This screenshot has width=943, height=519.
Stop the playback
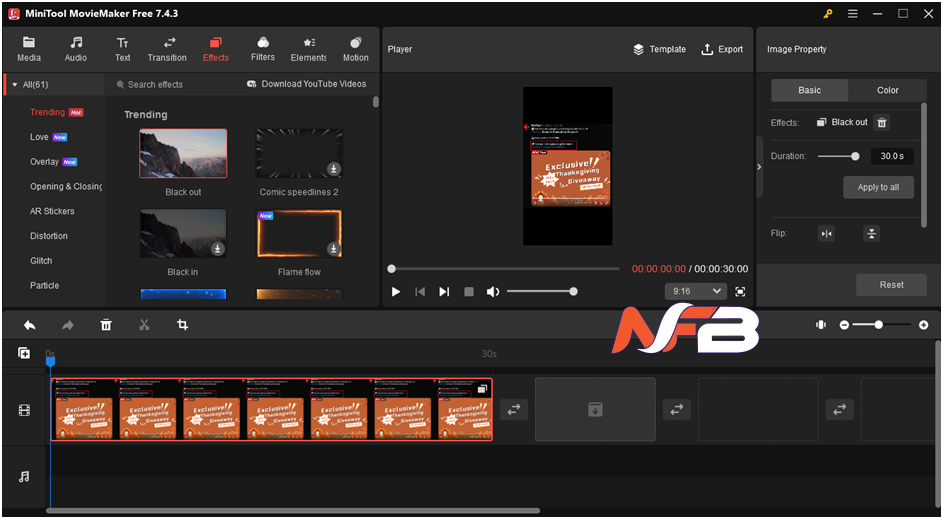(x=469, y=292)
